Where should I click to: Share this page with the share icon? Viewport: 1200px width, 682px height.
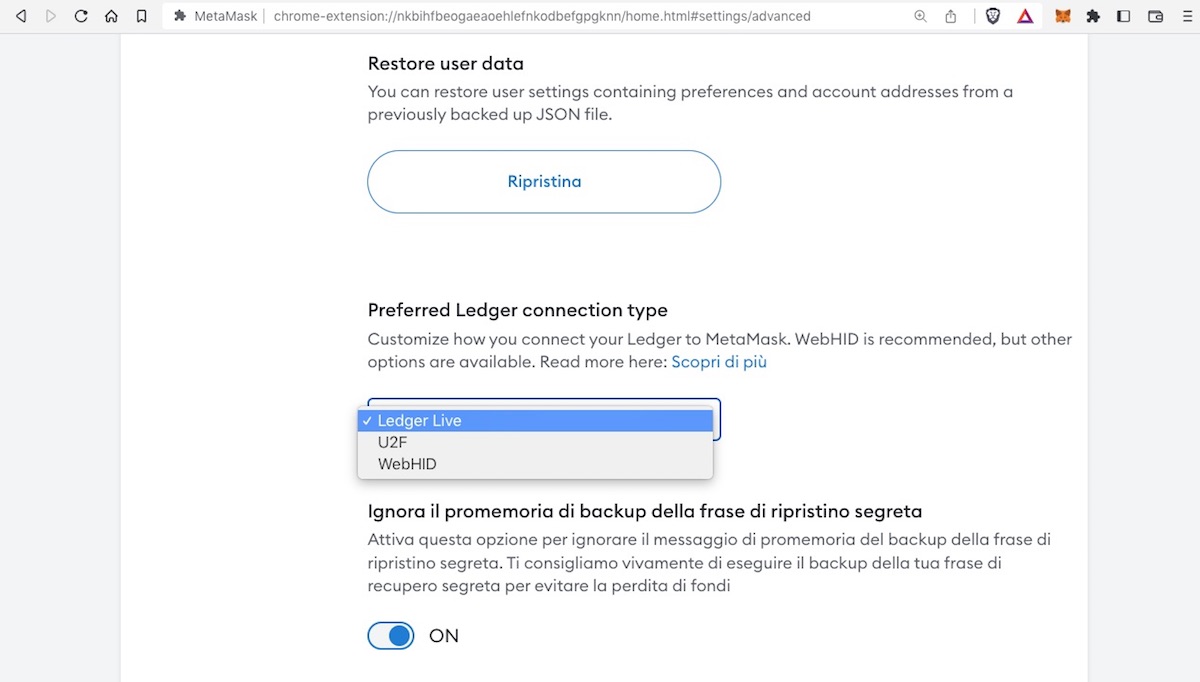click(951, 16)
